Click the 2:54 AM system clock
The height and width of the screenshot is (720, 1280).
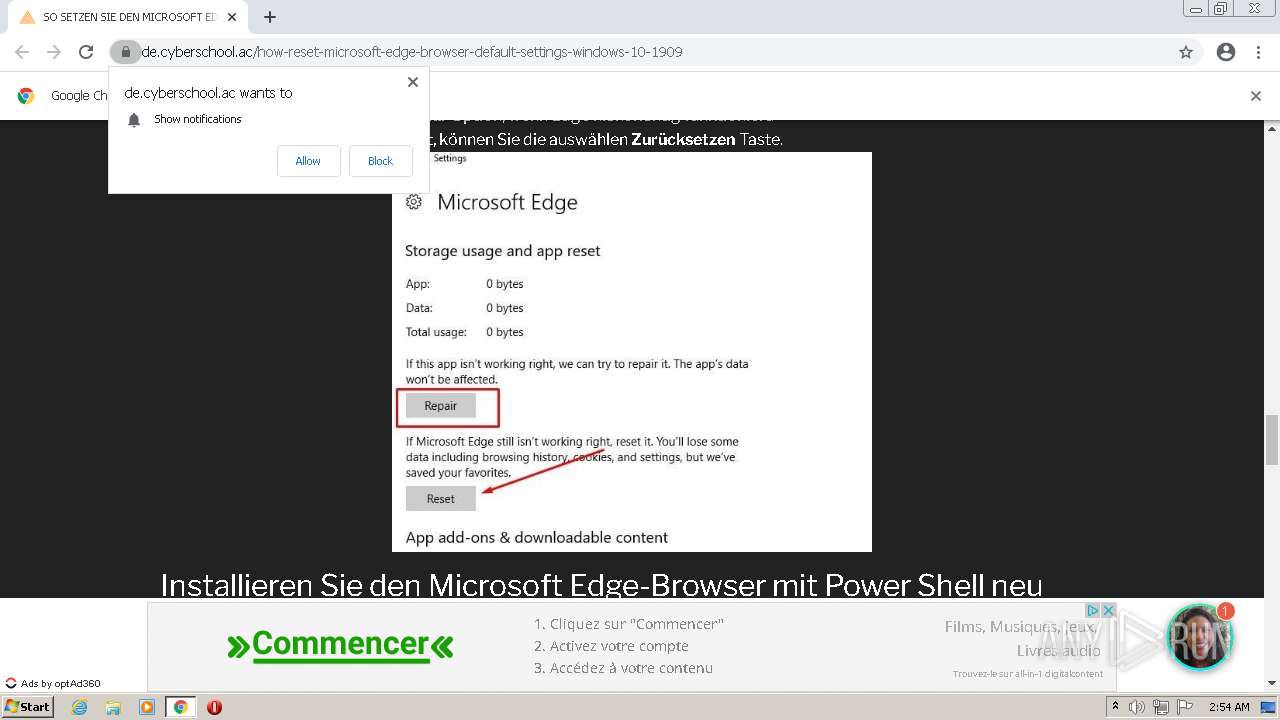pos(1229,707)
